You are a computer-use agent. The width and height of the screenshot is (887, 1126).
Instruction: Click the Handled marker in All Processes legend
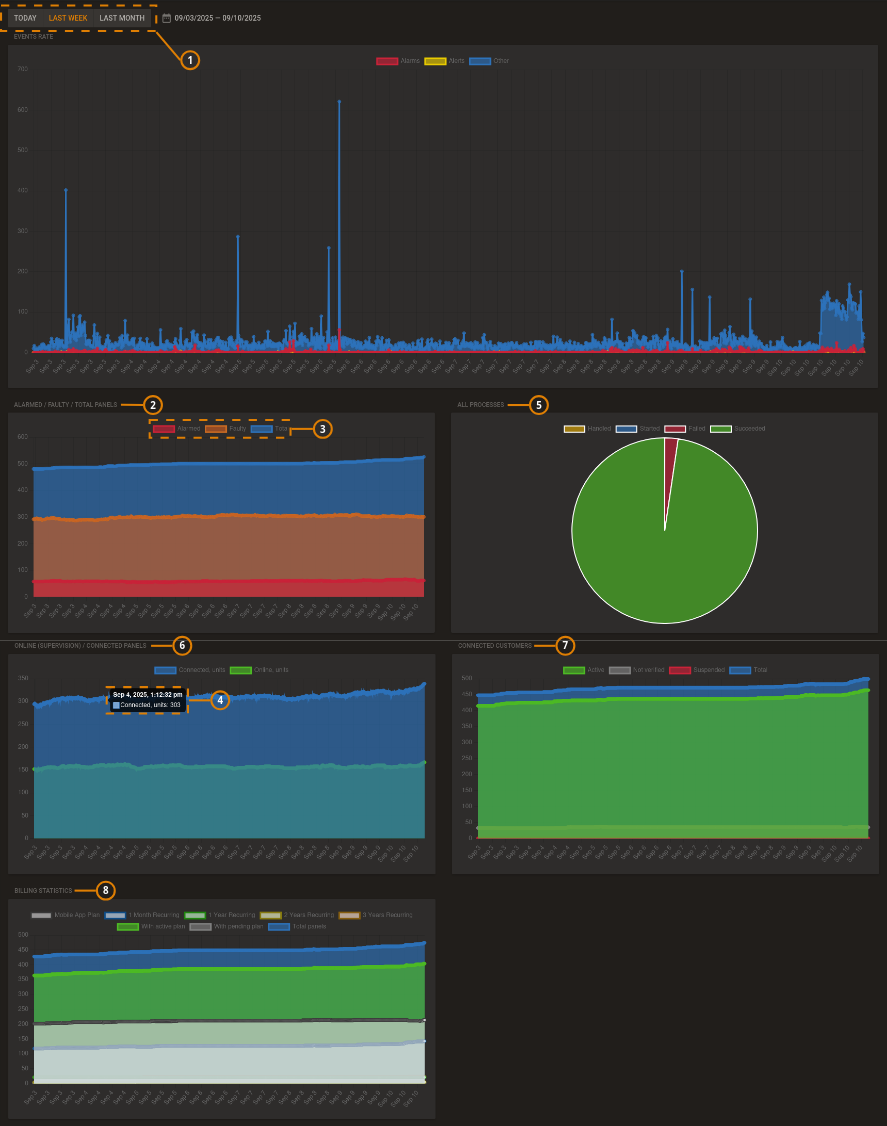click(574, 428)
